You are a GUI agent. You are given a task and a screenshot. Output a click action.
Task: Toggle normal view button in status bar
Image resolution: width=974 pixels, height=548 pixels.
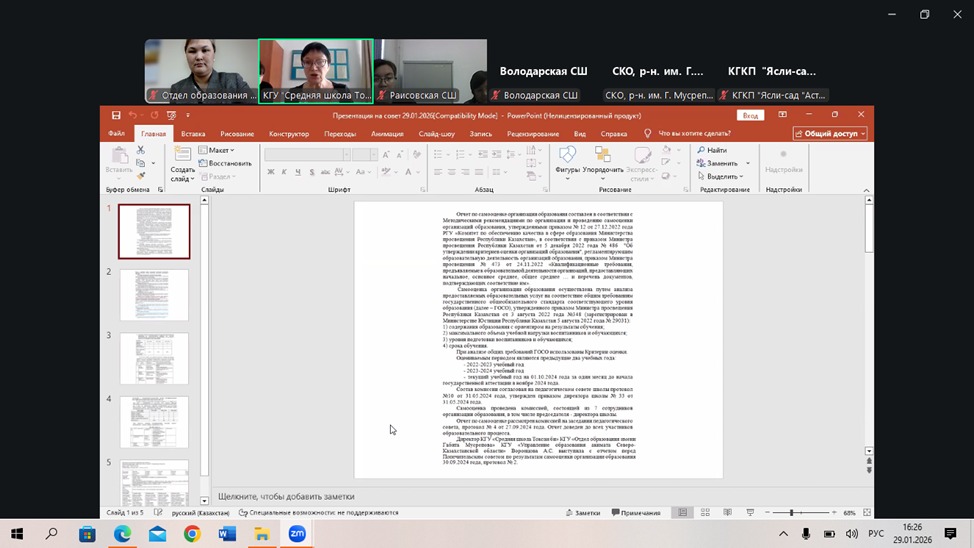(683, 513)
